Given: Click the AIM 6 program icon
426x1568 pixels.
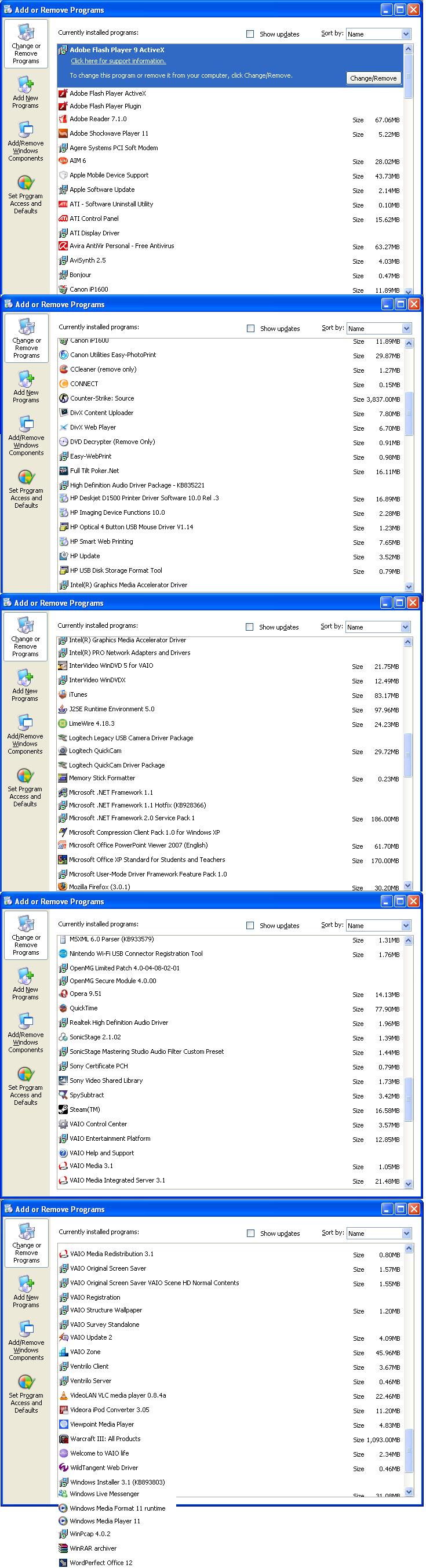Looking at the screenshot, I should 63,161.
